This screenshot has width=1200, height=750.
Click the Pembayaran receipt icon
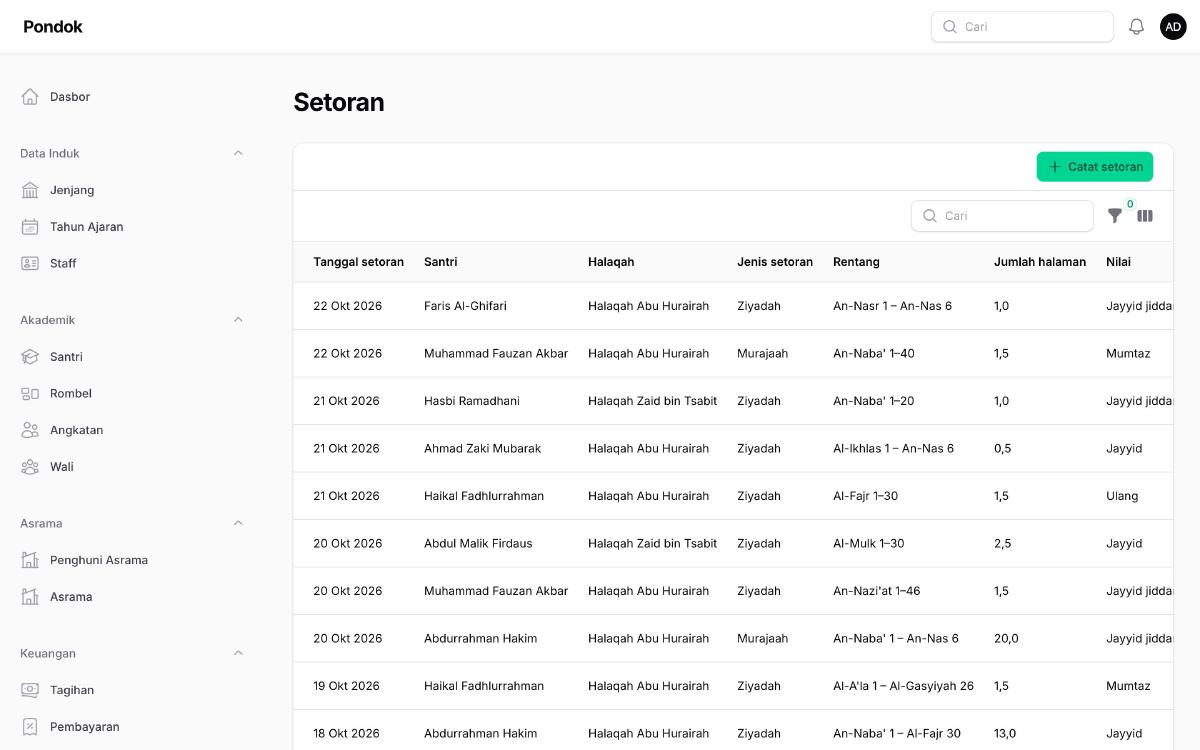coord(30,727)
